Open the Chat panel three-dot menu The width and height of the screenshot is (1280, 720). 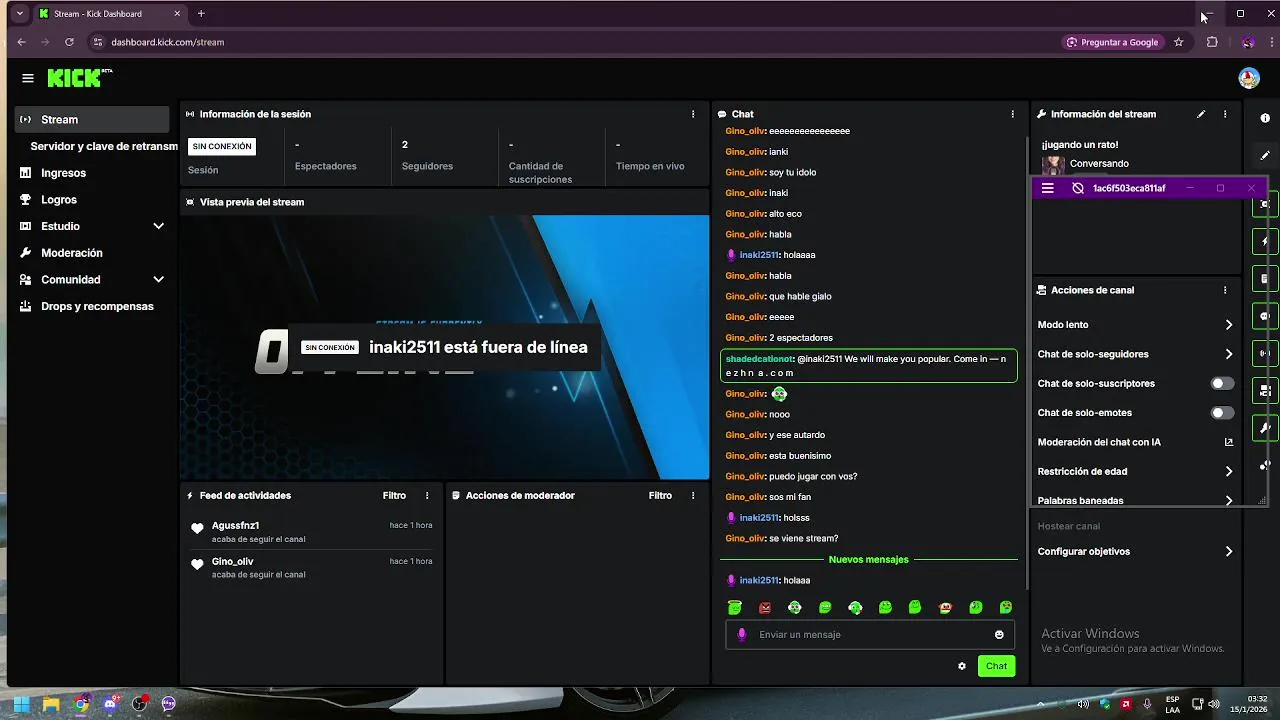pos(1013,114)
